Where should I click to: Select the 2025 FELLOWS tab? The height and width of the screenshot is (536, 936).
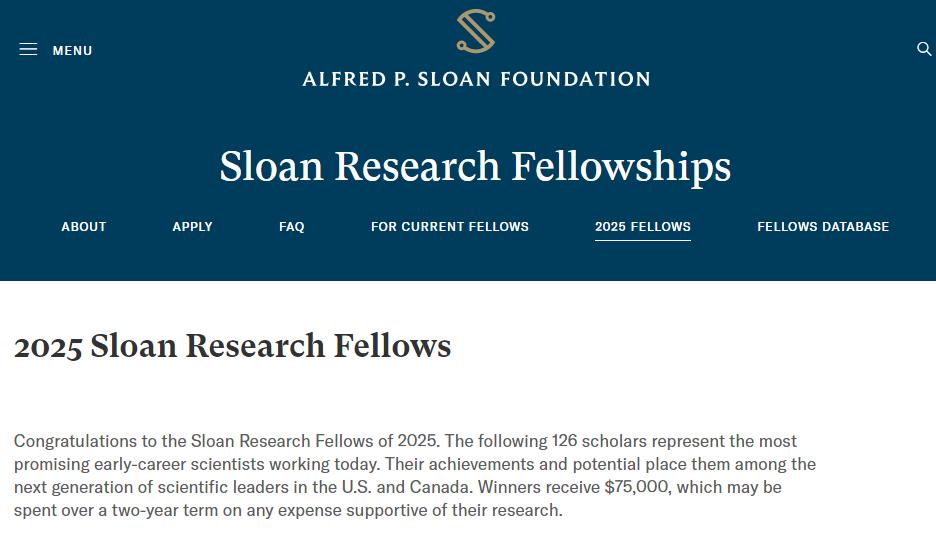pos(643,227)
